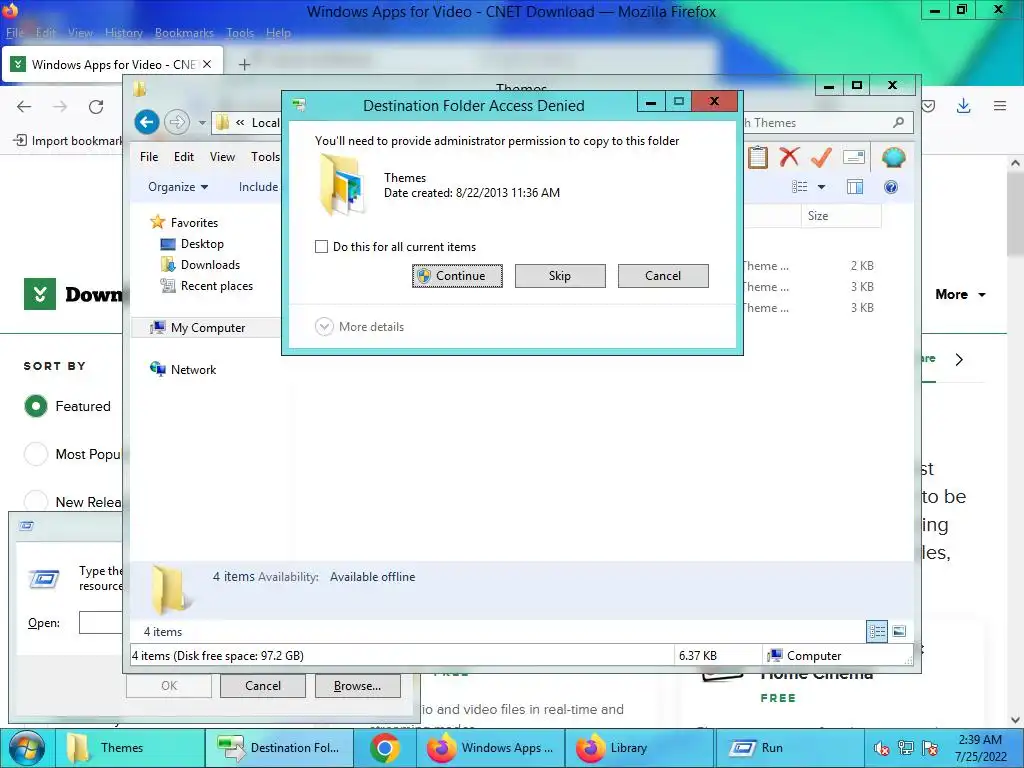Viewport: 1024px width, 768px height.
Task: Open a new Firefox tab with plus
Action: (244, 65)
